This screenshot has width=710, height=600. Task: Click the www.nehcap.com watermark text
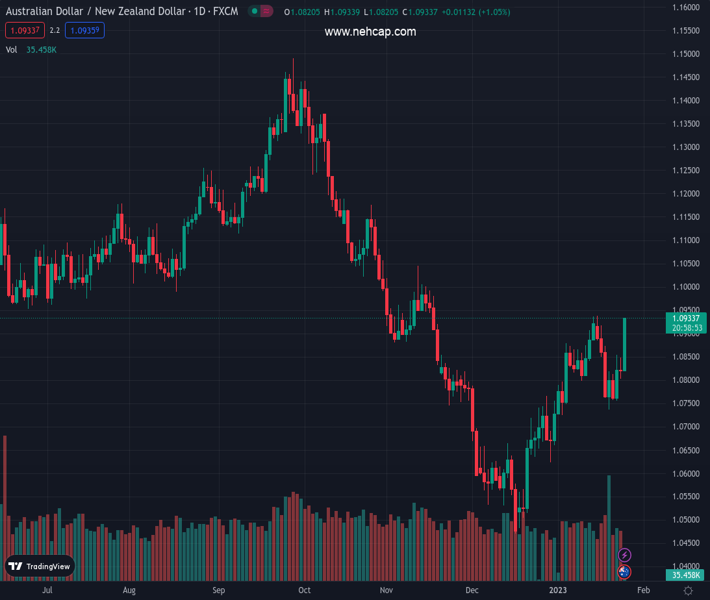370,32
